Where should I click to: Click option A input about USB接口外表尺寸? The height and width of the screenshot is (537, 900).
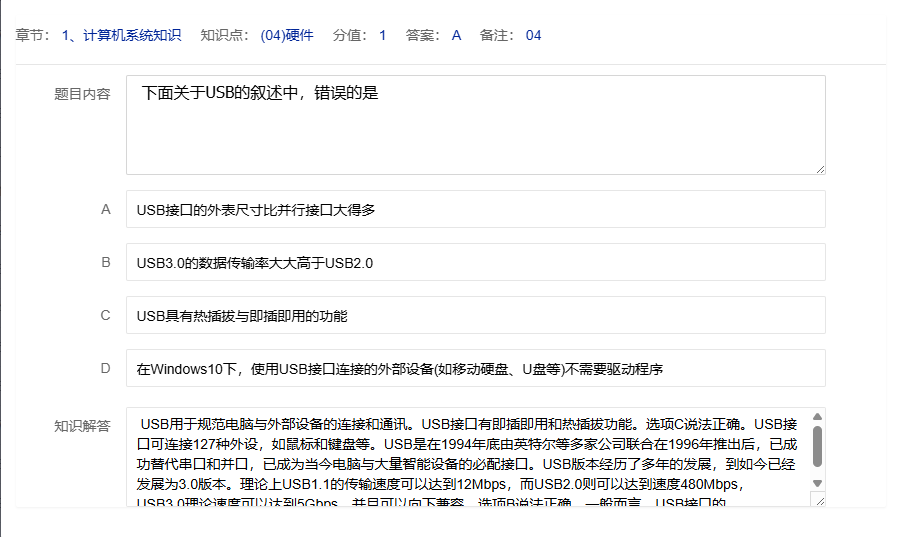point(475,210)
